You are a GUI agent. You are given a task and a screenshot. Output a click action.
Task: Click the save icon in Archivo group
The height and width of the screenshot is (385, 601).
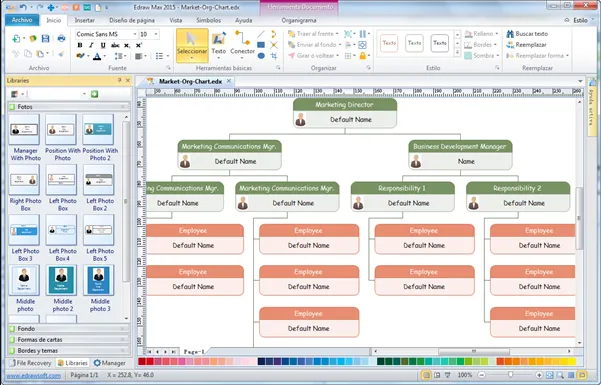[46, 38]
